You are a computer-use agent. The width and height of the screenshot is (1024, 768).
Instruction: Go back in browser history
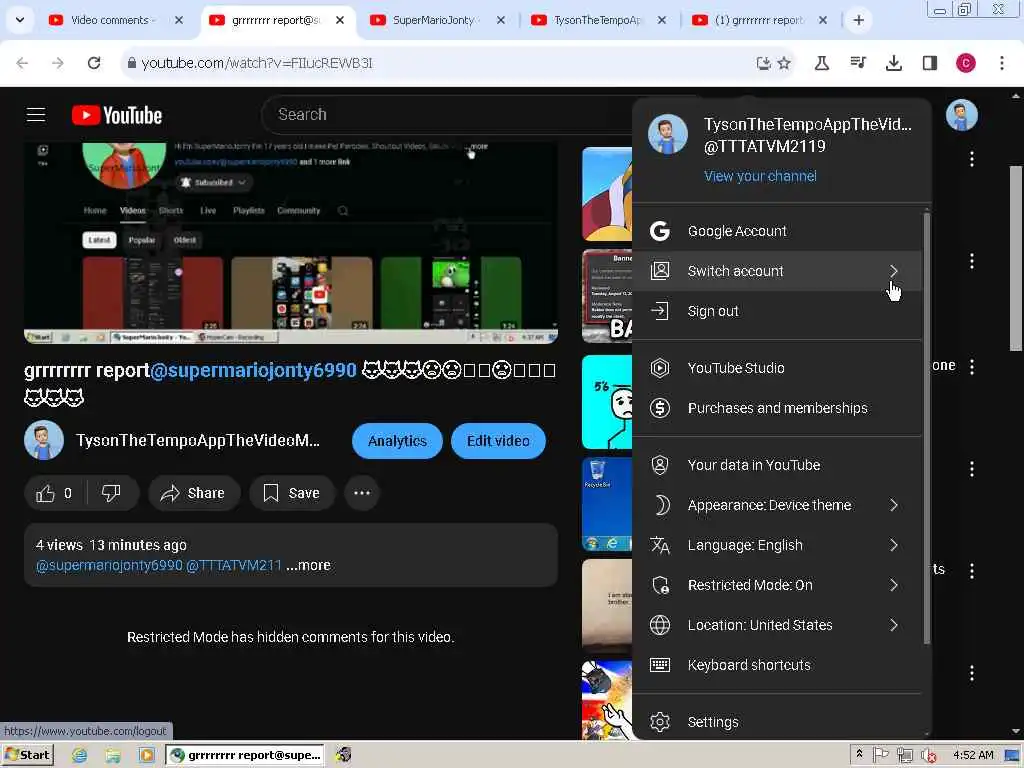coord(22,63)
